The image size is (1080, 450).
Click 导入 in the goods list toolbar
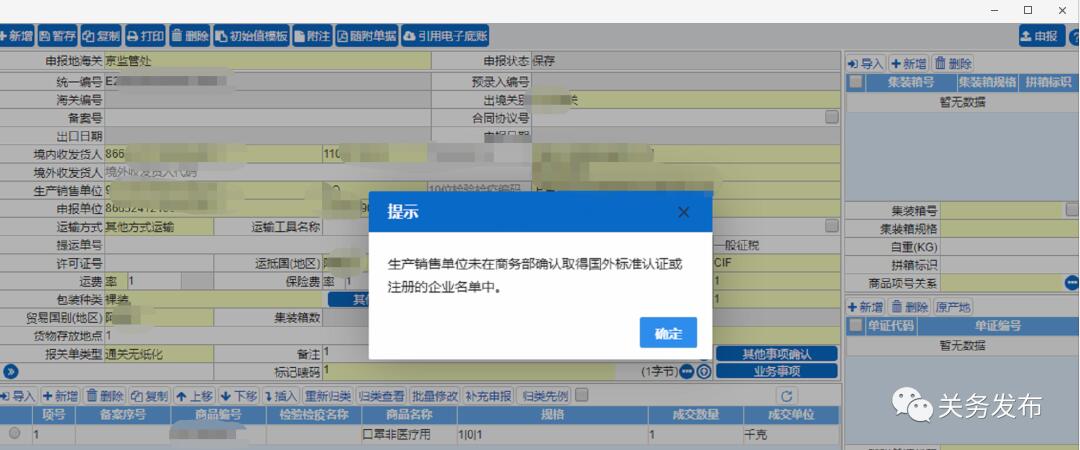click(x=18, y=396)
